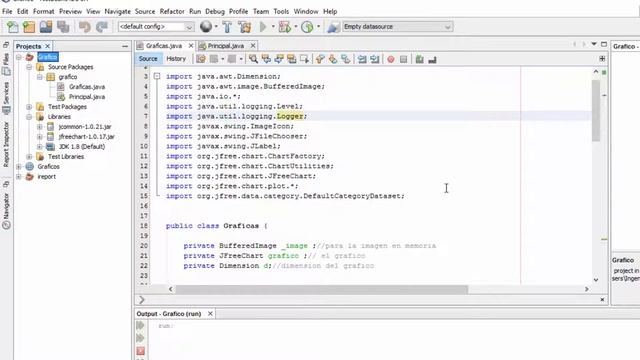Click the Comment code icon in editor toolbar
The width and height of the screenshot is (640, 360).
[420, 59]
